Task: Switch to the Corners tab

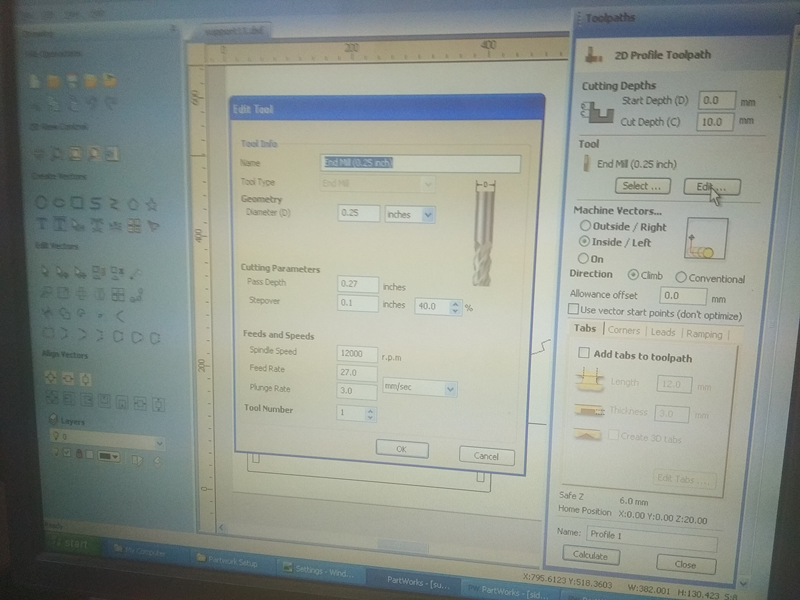Action: (x=623, y=330)
